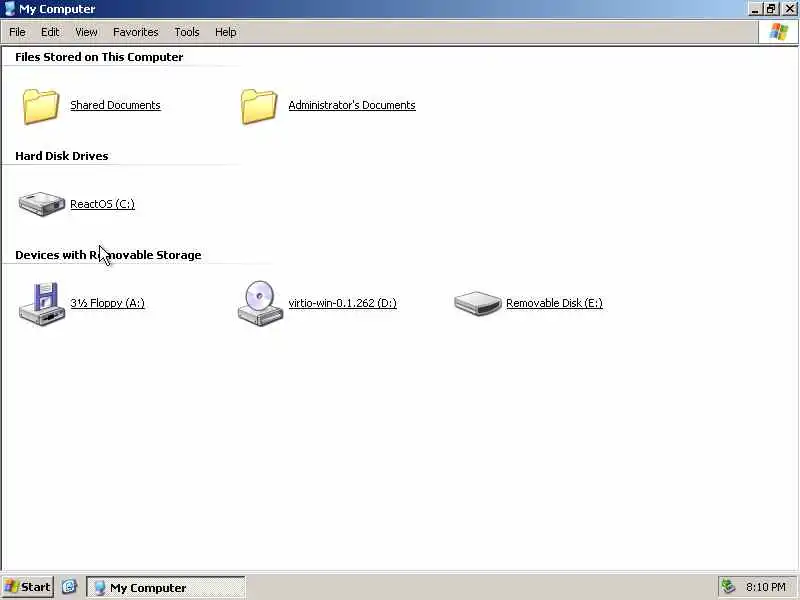The height and width of the screenshot is (600, 800).
Task: Select the 3½ Floppy (A:) drive icon
Action: pos(42,304)
